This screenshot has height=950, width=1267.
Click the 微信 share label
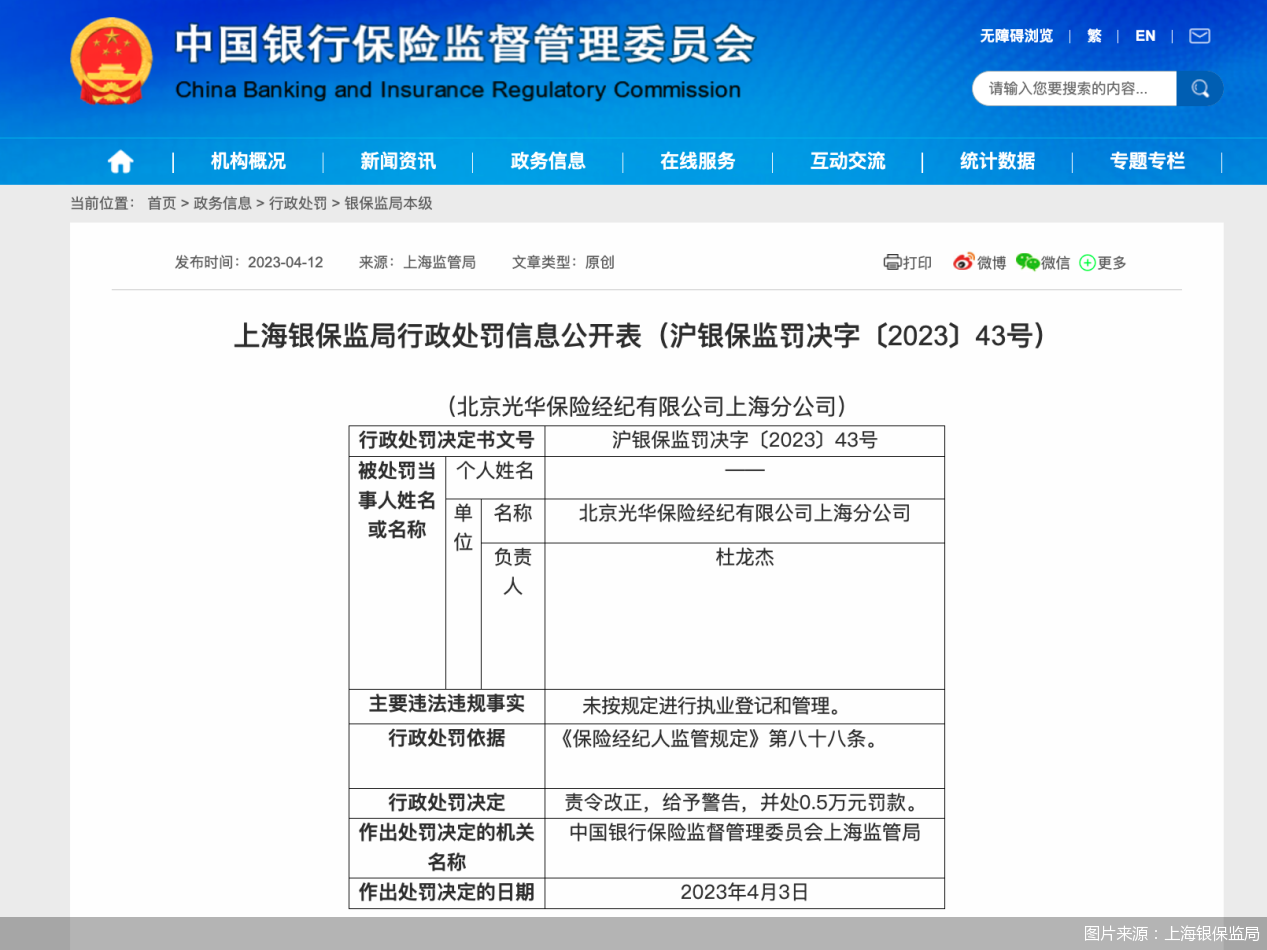pyautogui.click(x=1055, y=263)
